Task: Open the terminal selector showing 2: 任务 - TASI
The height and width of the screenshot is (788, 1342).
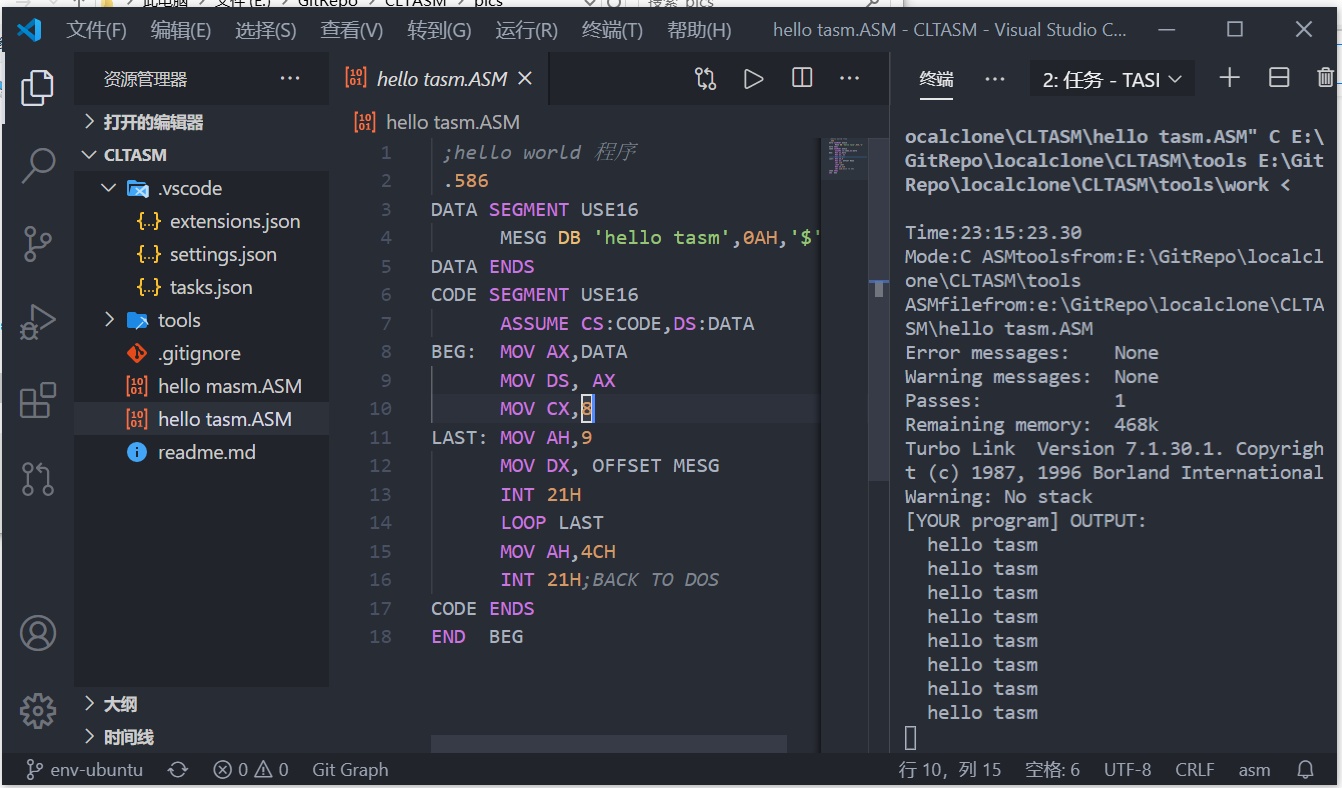Action: pyautogui.click(x=1111, y=78)
